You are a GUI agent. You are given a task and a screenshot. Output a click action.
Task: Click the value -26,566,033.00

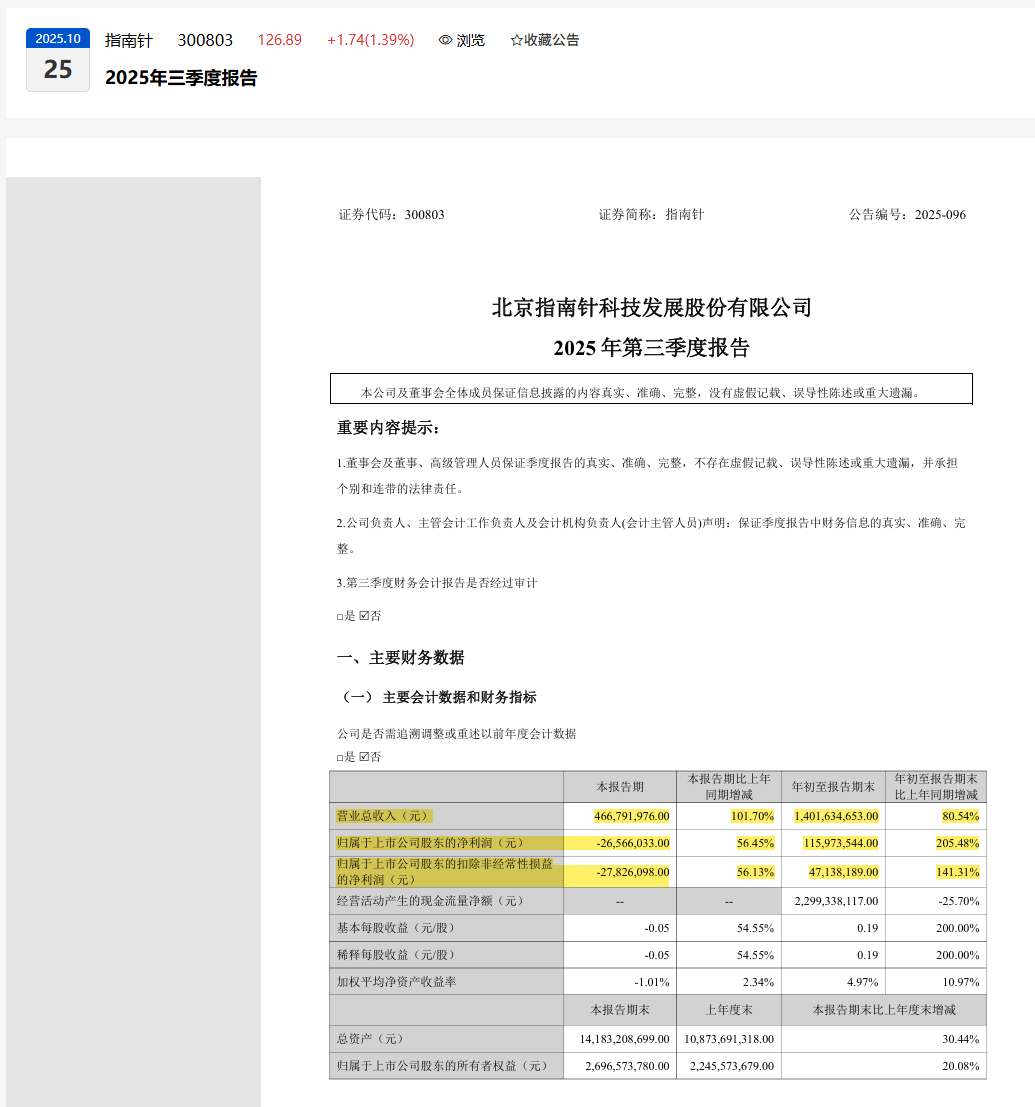click(633, 843)
